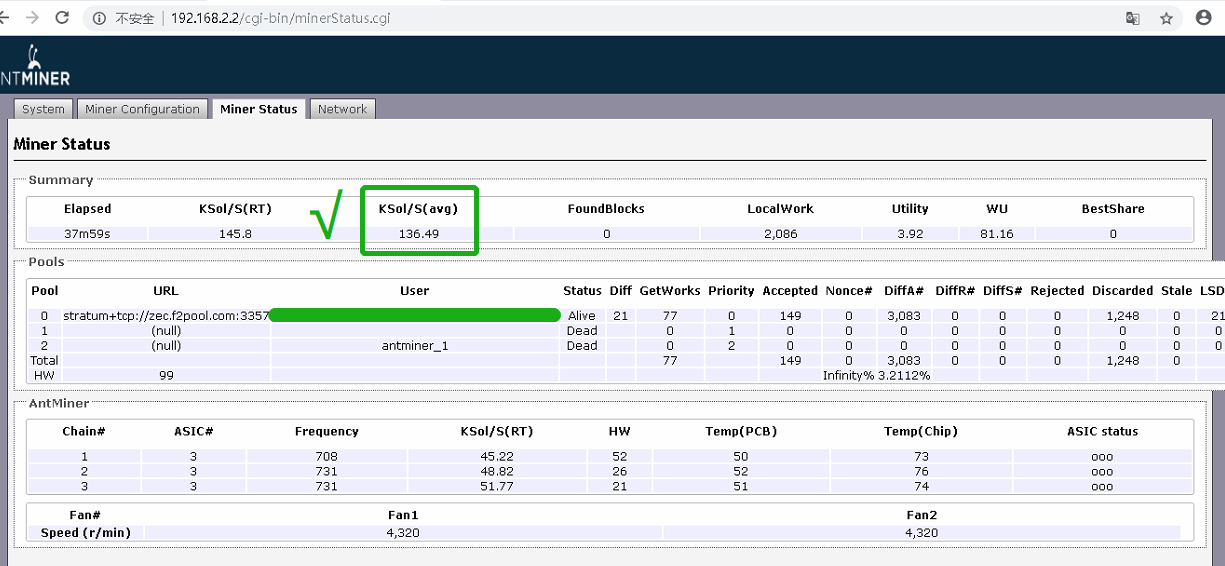Go to the Network tab
Viewport: 1225px width, 566px height.
click(342, 110)
